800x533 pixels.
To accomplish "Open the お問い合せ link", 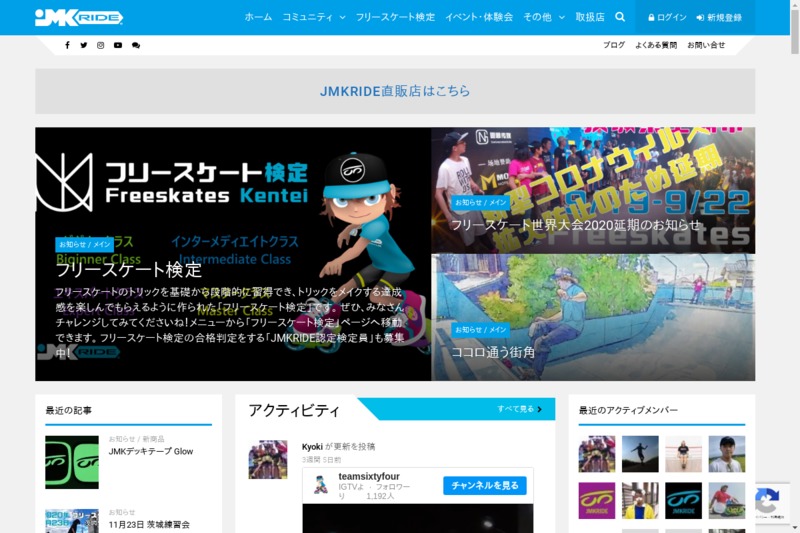I will [706, 45].
